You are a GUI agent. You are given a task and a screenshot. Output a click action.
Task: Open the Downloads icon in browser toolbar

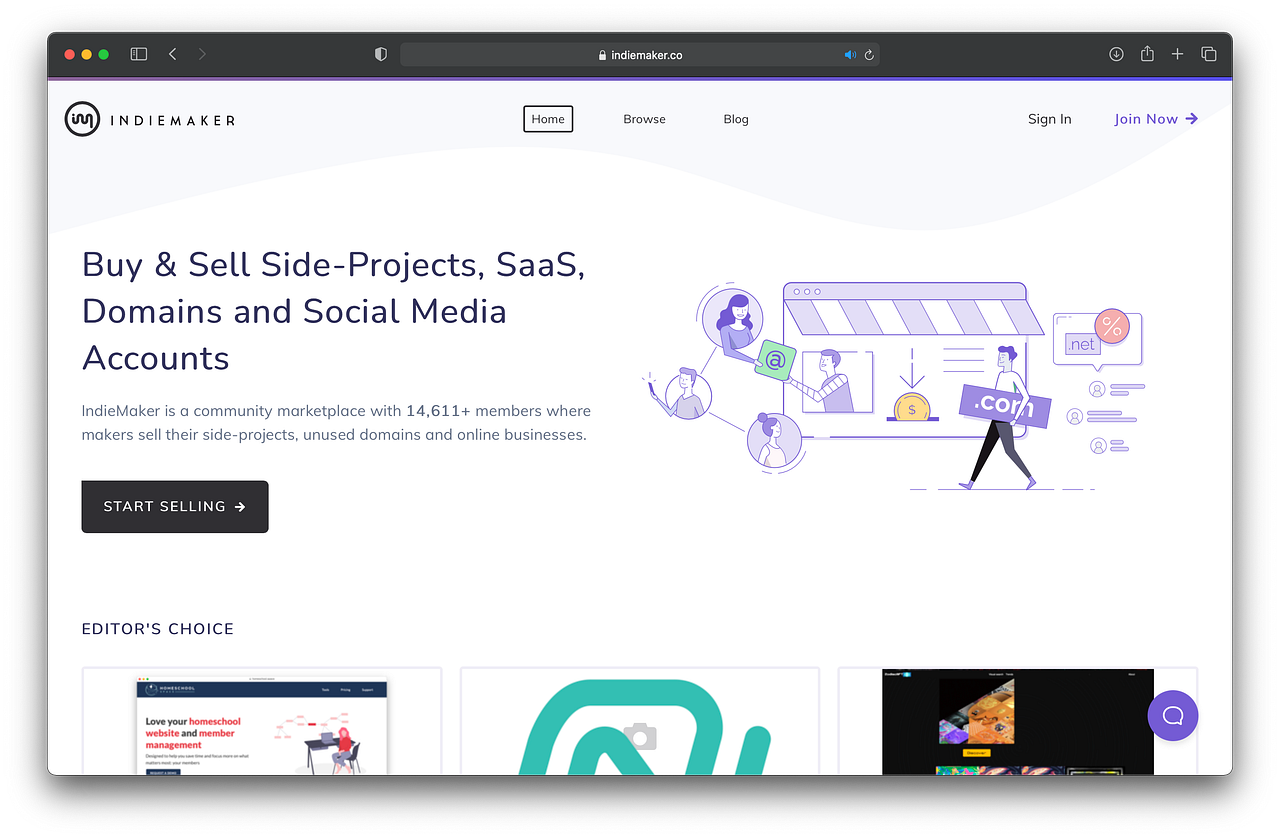pyautogui.click(x=1115, y=54)
